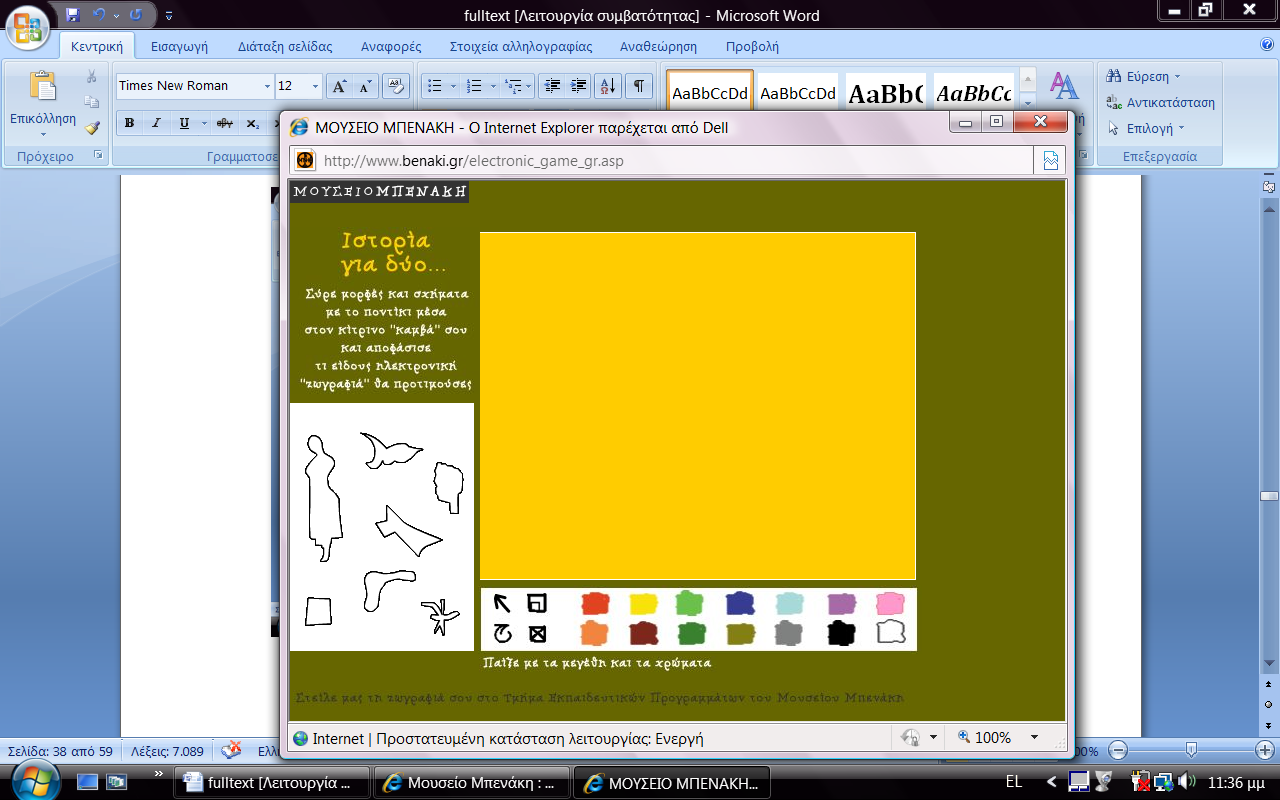This screenshot has height=800, width=1280.
Task: Select the arrow pointer tool in the game
Action: pyautogui.click(x=502, y=603)
